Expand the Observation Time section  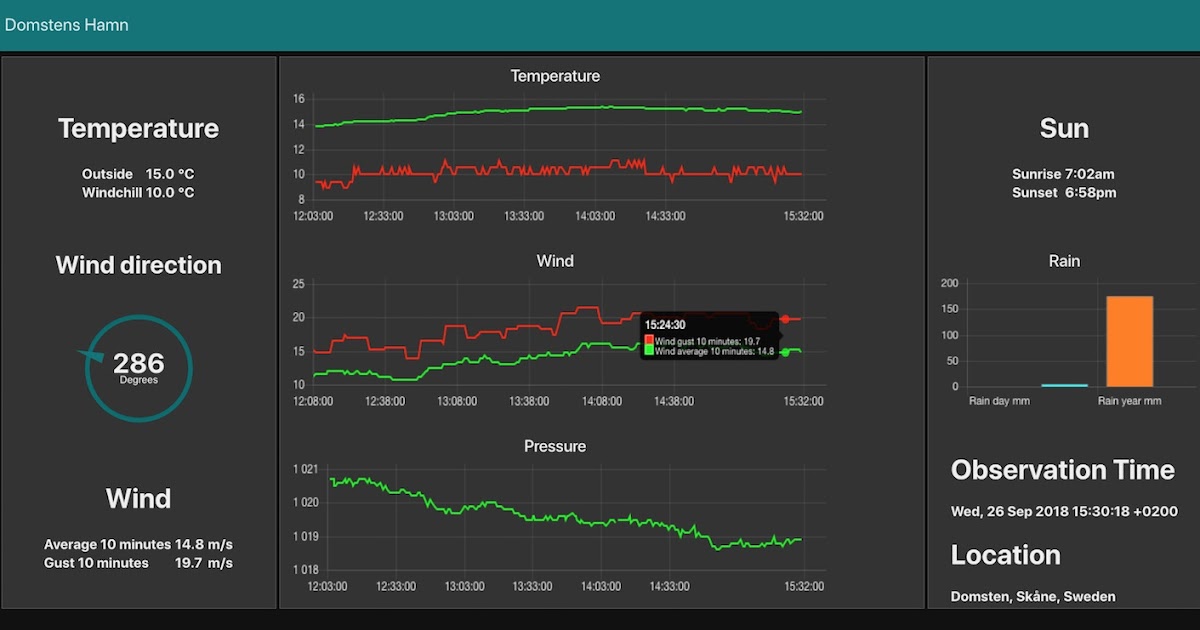click(x=1063, y=469)
